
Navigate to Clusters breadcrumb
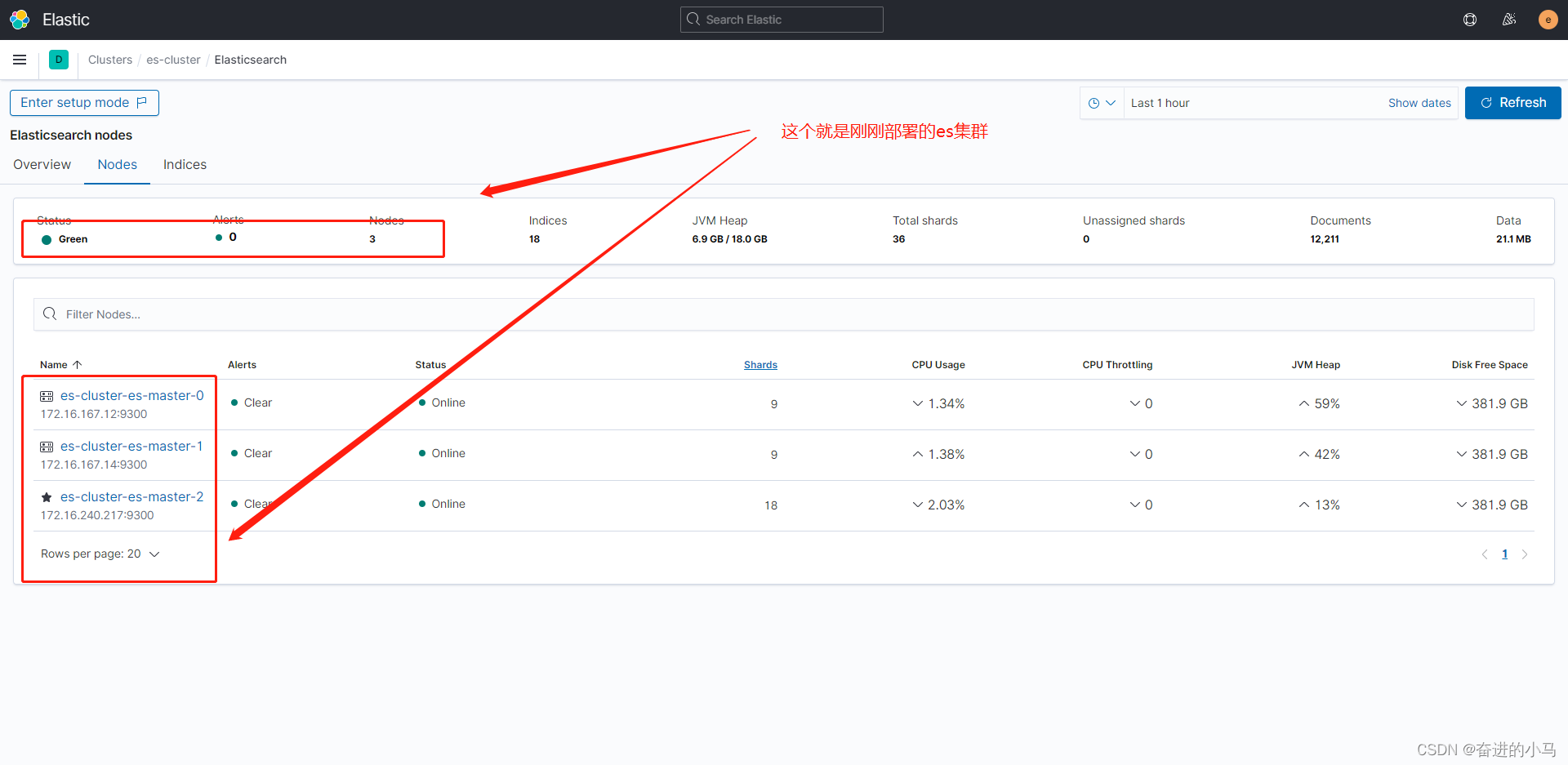point(110,60)
